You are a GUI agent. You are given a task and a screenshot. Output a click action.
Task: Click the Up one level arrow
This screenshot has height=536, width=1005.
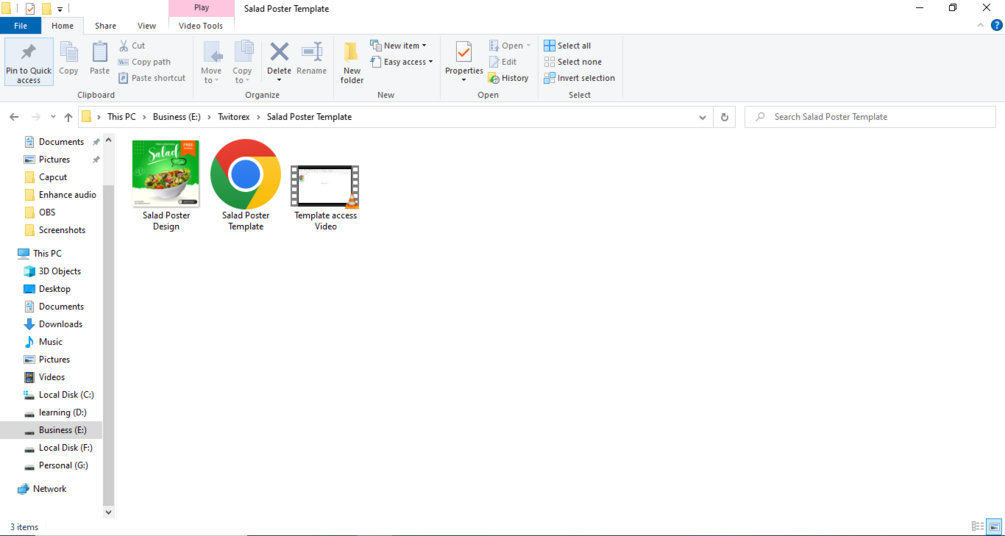coord(69,117)
